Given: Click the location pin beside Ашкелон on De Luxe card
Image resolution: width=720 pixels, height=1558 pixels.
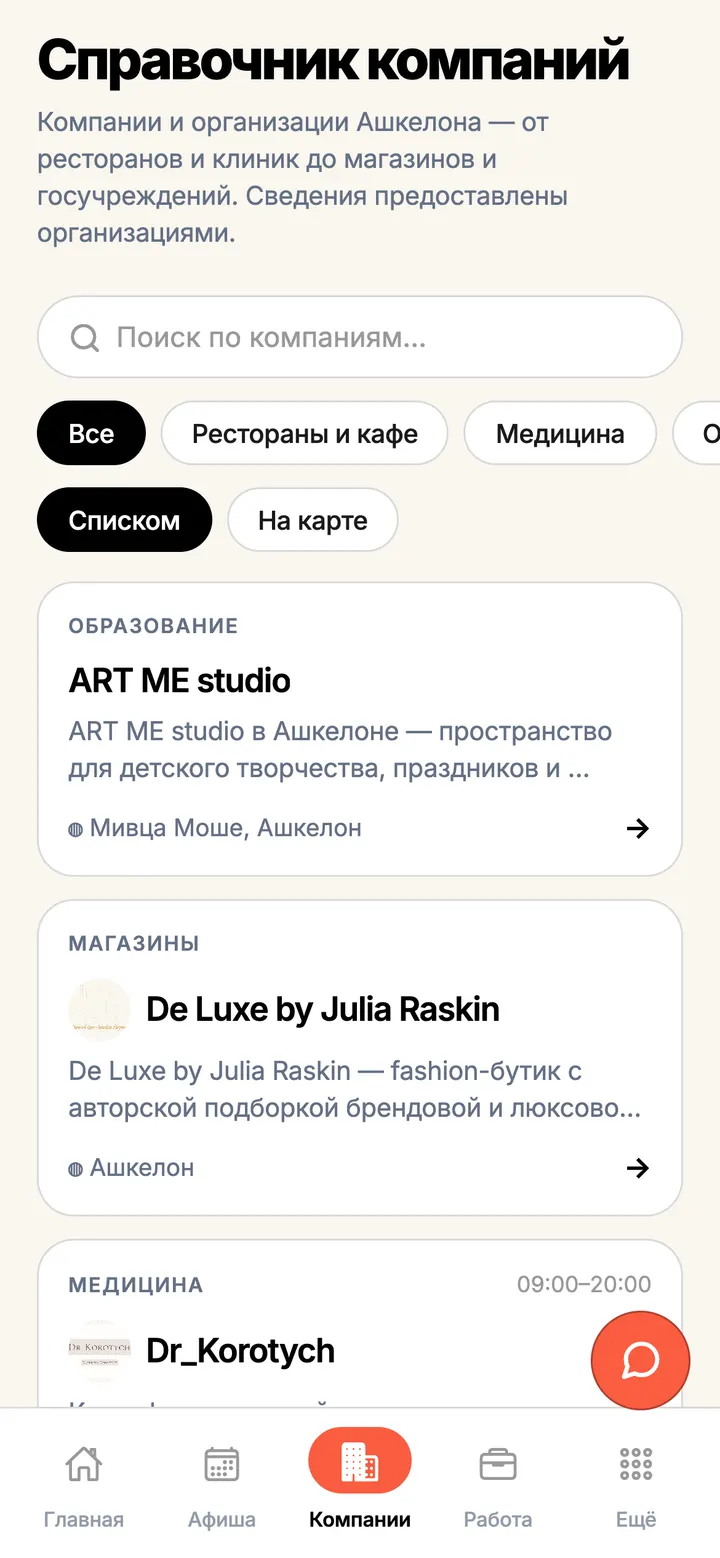Looking at the screenshot, I should (75, 1169).
